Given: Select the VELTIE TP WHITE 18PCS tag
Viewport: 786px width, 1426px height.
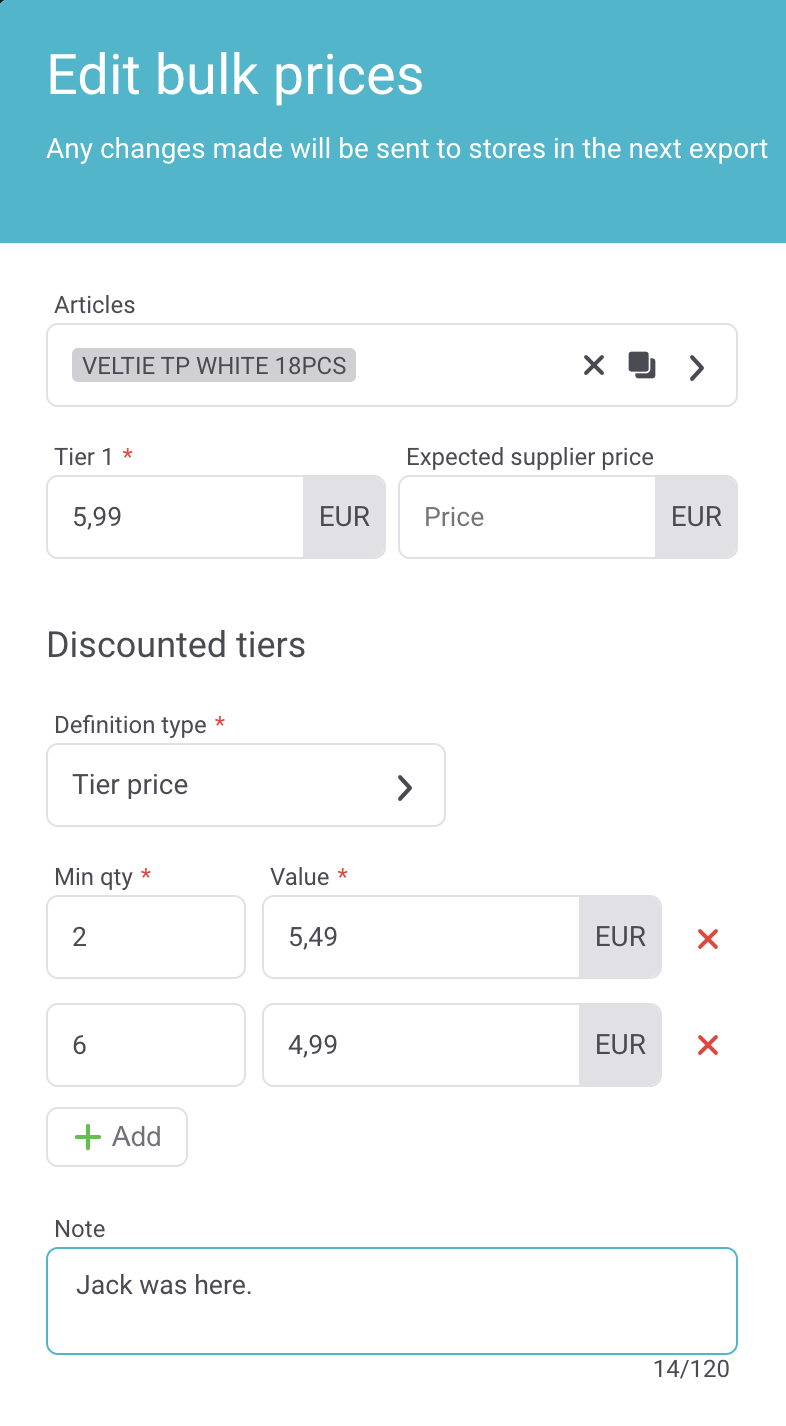Looking at the screenshot, I should 214,366.
